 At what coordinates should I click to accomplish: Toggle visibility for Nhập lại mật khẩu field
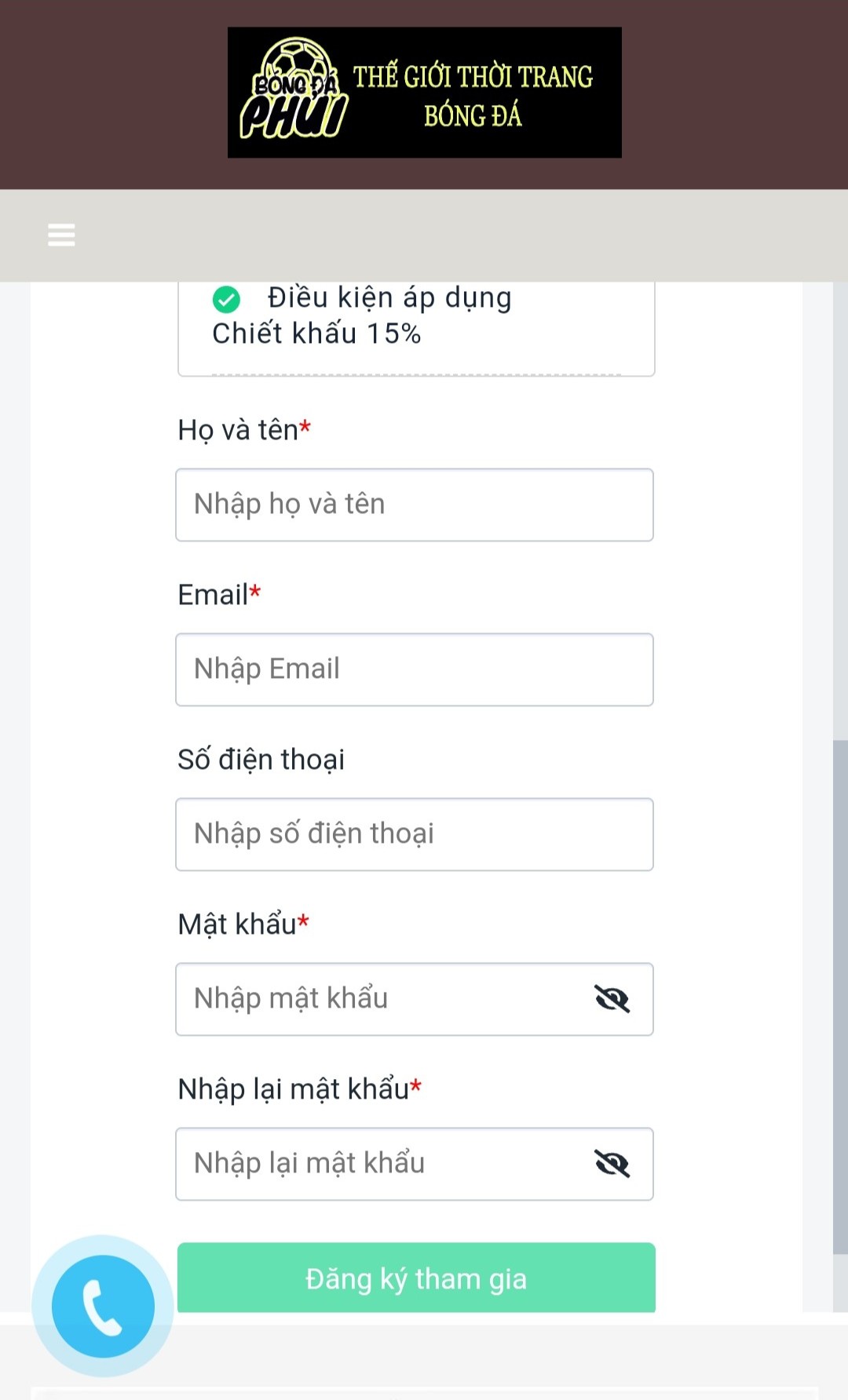[x=612, y=1164]
